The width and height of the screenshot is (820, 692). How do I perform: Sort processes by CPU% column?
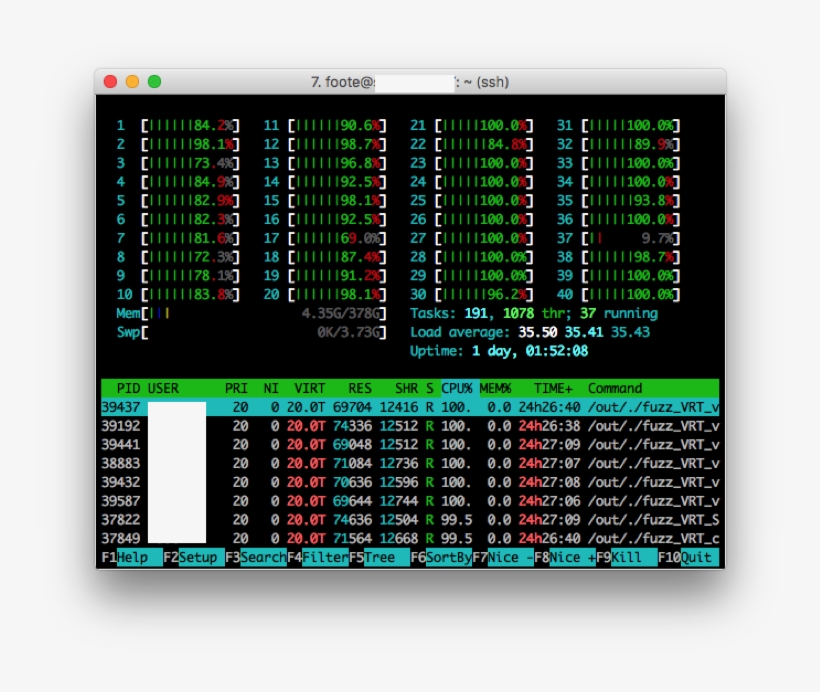[x=455, y=388]
